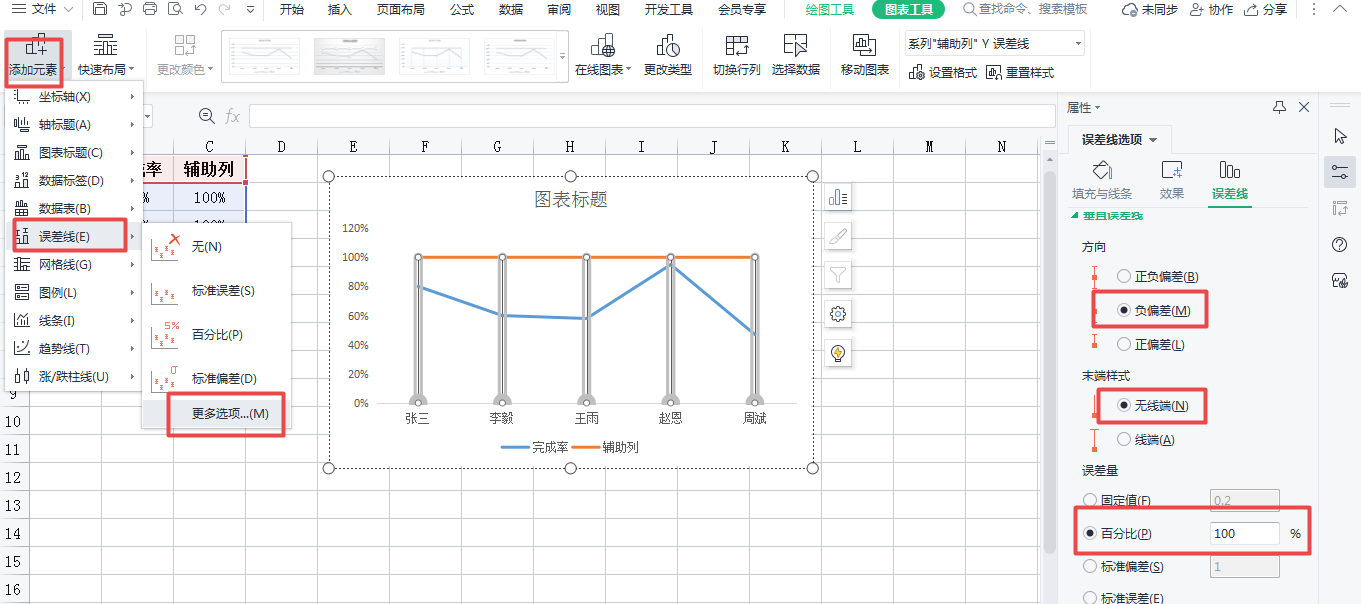Image resolution: width=1361 pixels, height=604 pixels.
Task: Click the selection arrow icon in sidebar
Action: [x=1340, y=136]
